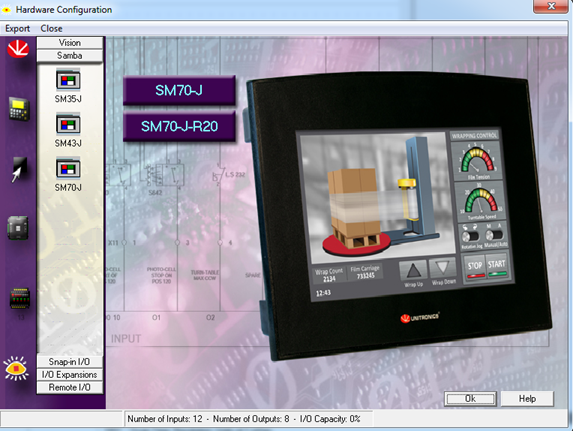This screenshot has width=573, height=431.
Task: Click the black touch panel cursor icon
Action: (19, 169)
